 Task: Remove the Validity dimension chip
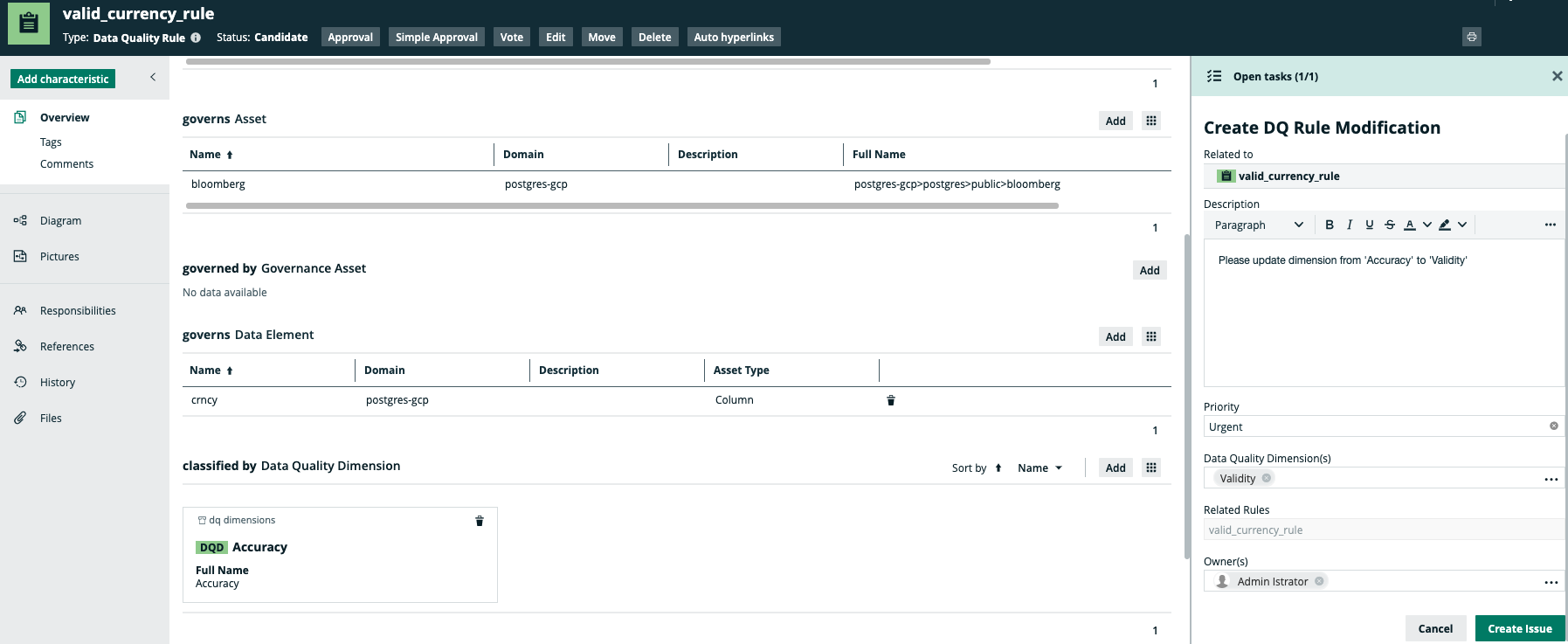1267,478
